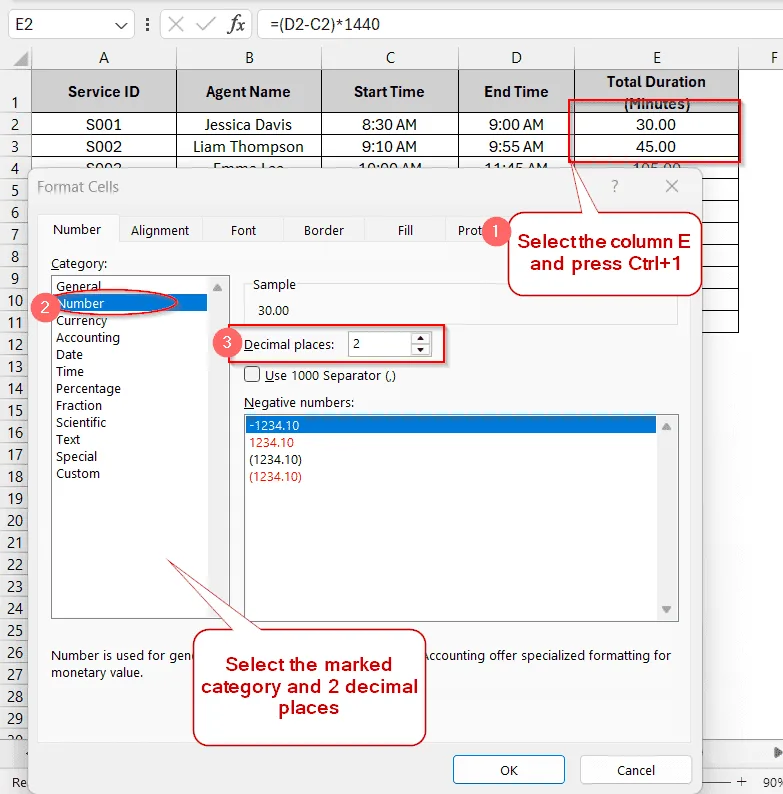This screenshot has height=794, width=783.
Task: Switch to the Number tab
Action: click(x=77, y=229)
